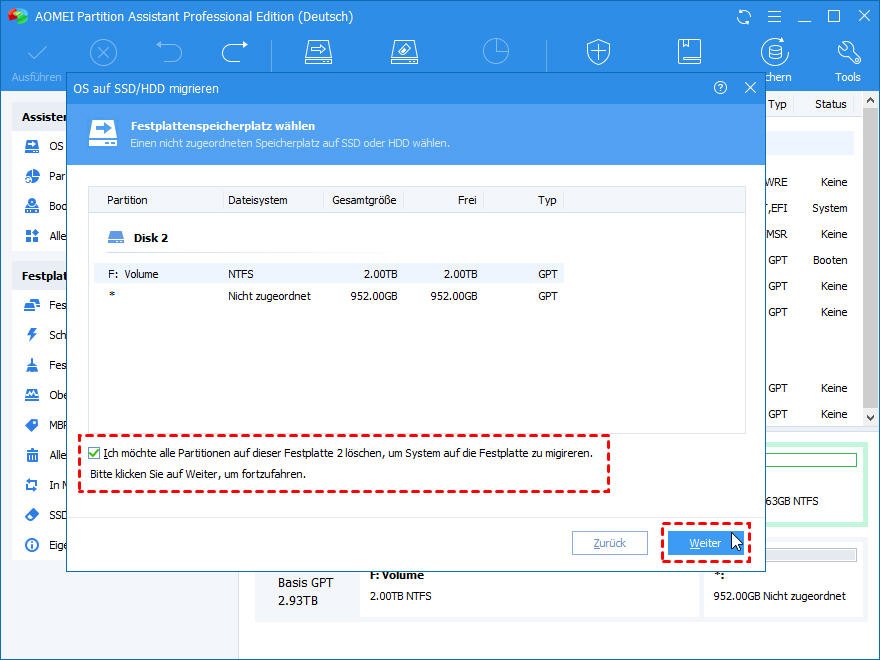Image resolution: width=880 pixels, height=660 pixels.
Task: Open the dialog help question mark icon
Action: click(x=720, y=88)
